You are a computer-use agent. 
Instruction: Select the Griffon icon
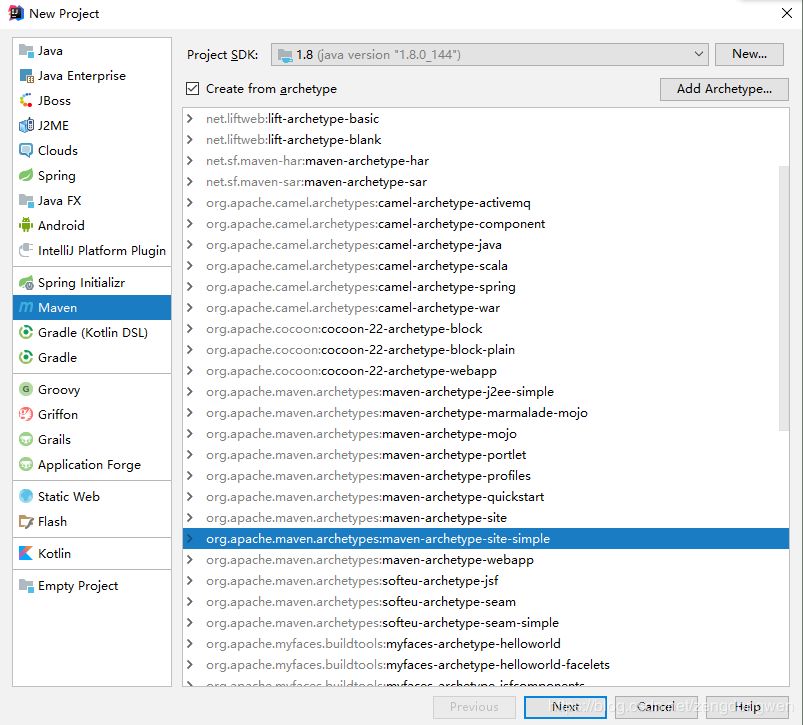pyautogui.click(x=26, y=414)
